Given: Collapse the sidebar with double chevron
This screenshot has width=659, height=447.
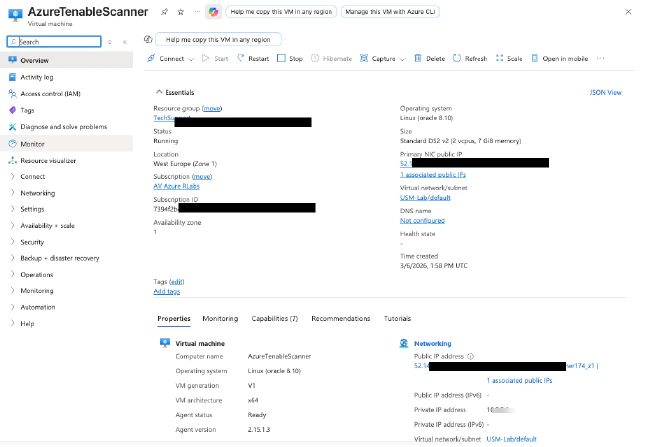Looking at the screenshot, I should point(125,42).
